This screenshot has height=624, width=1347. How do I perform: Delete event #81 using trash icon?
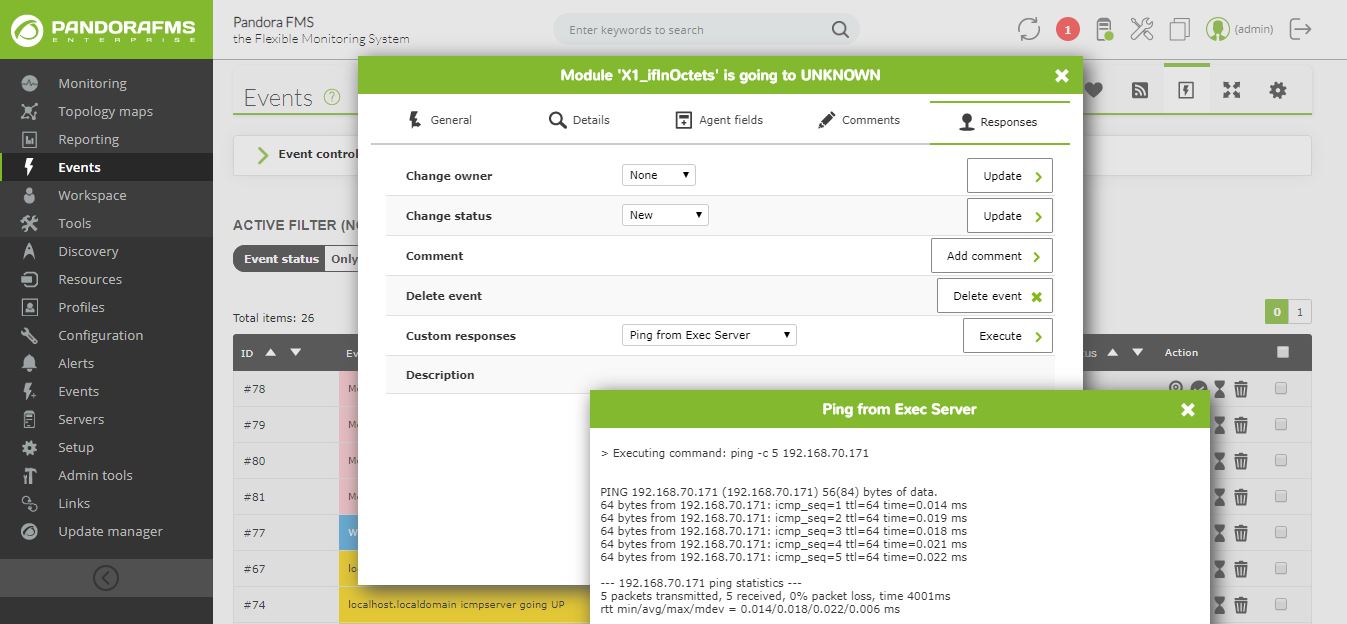click(x=1241, y=497)
